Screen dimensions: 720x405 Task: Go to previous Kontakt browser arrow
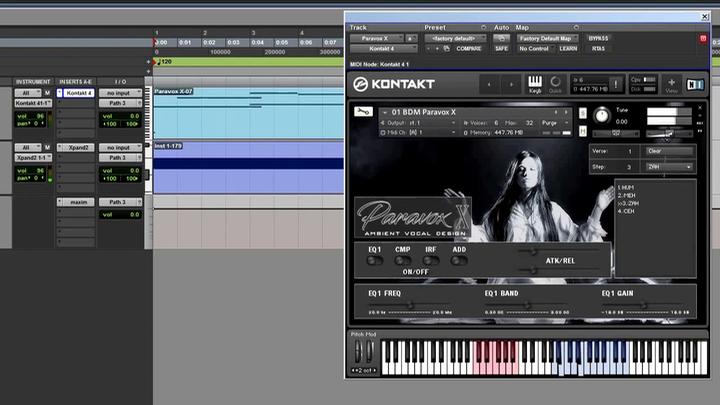pos(489,84)
